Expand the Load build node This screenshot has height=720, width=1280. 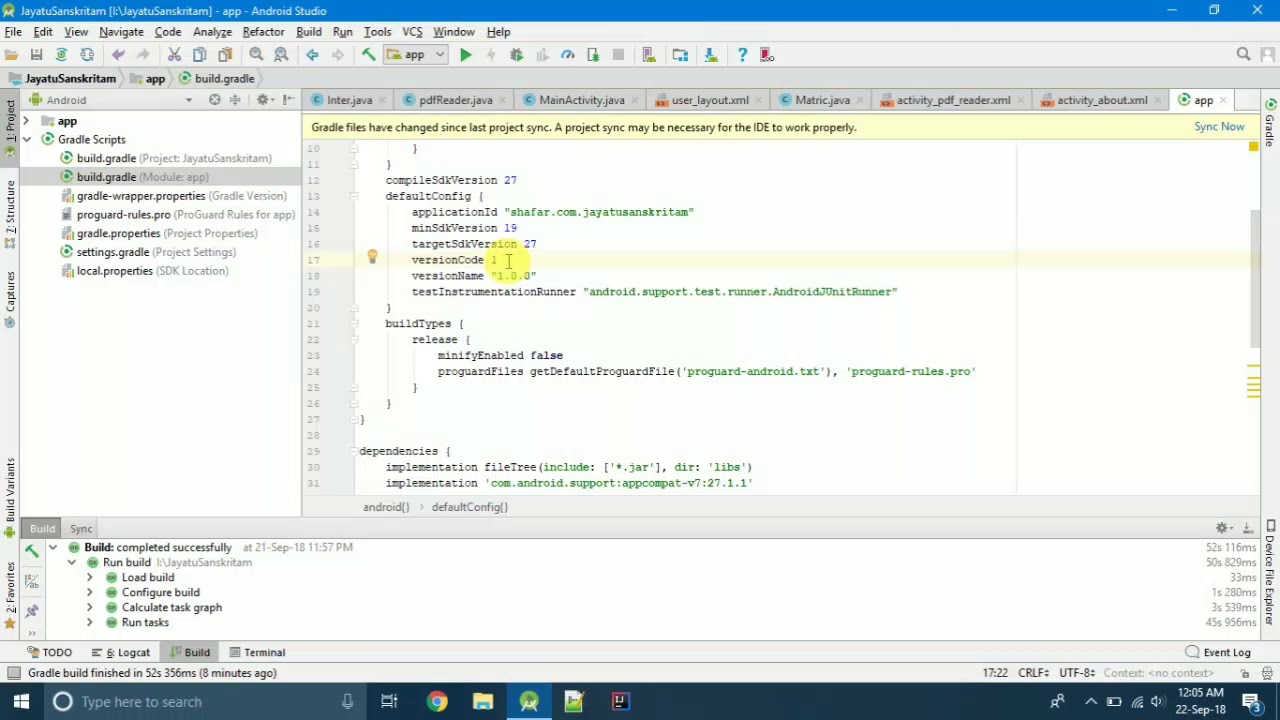point(89,578)
